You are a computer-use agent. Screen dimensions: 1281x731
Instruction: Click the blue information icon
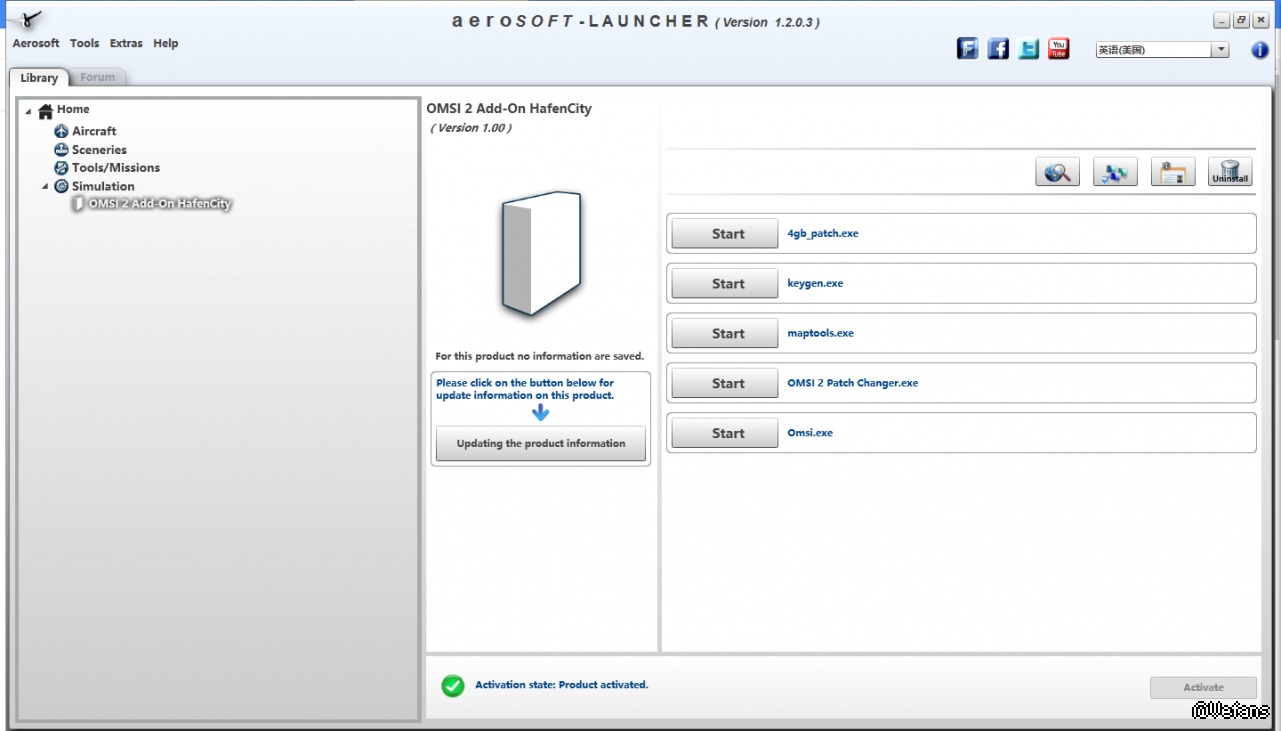click(x=1260, y=50)
